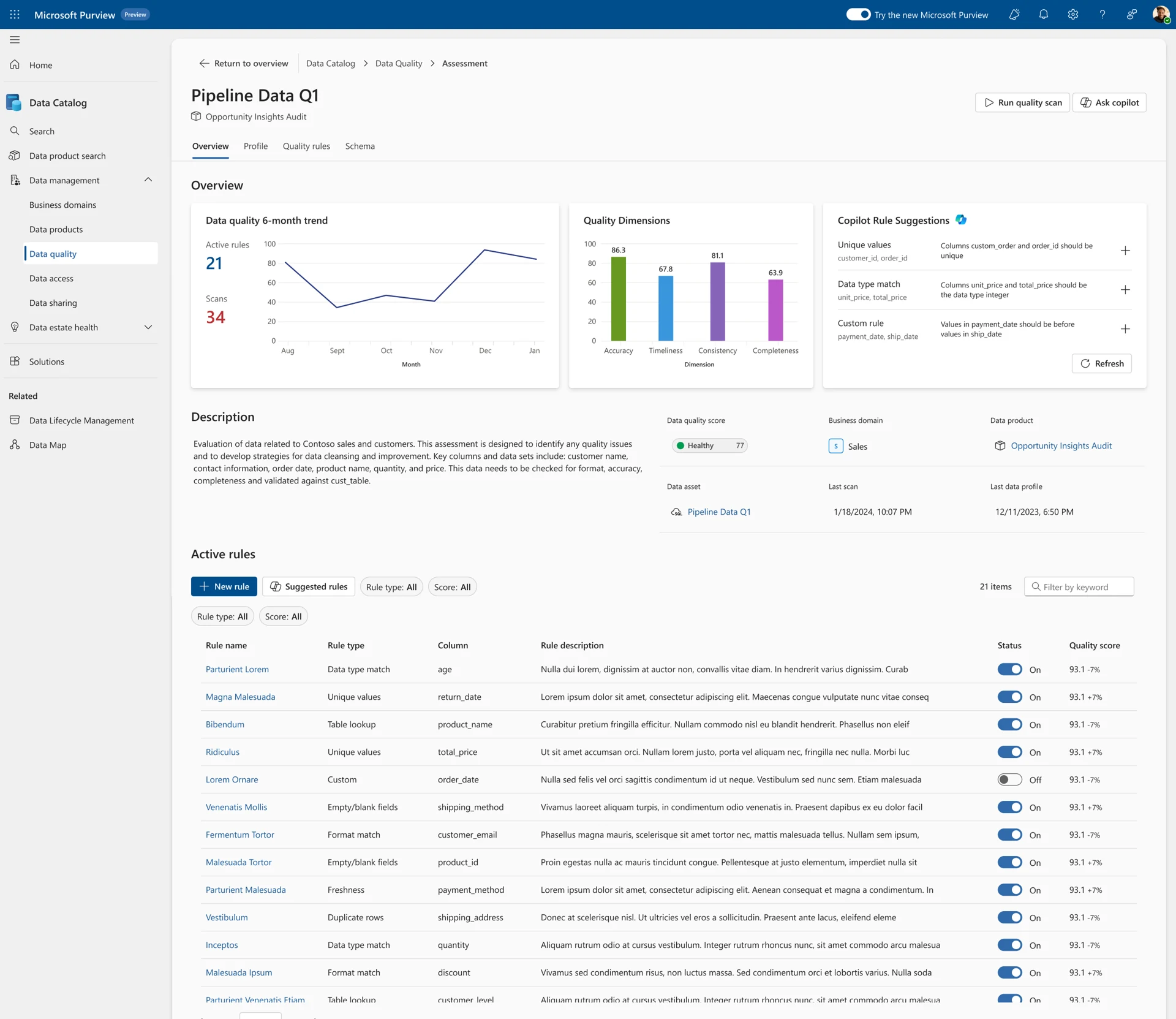The width and height of the screenshot is (1176, 1019).
Task: Toggle status of Bibendum rule
Action: coord(1009,724)
